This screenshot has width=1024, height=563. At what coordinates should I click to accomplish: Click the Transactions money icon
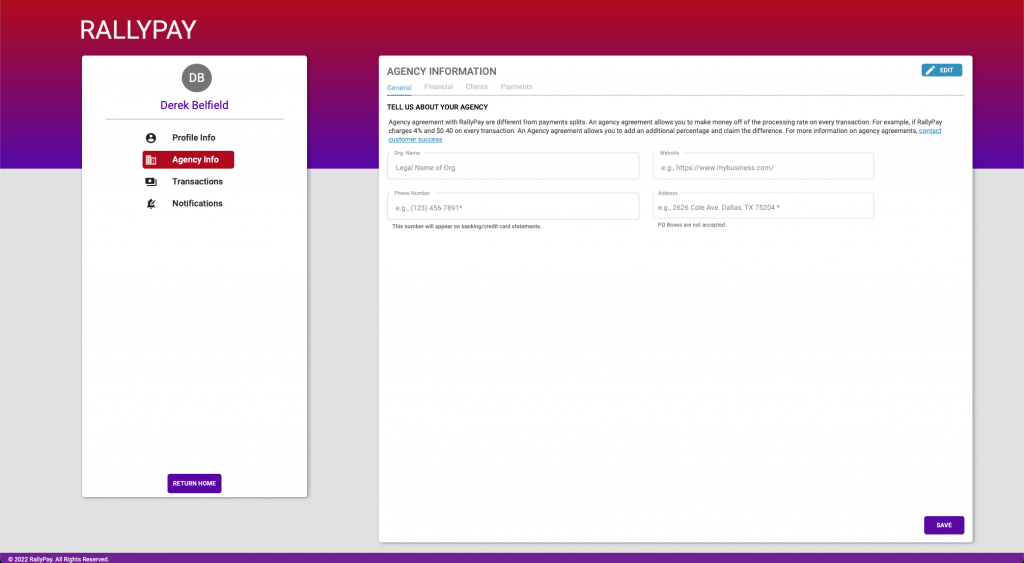[x=151, y=182]
